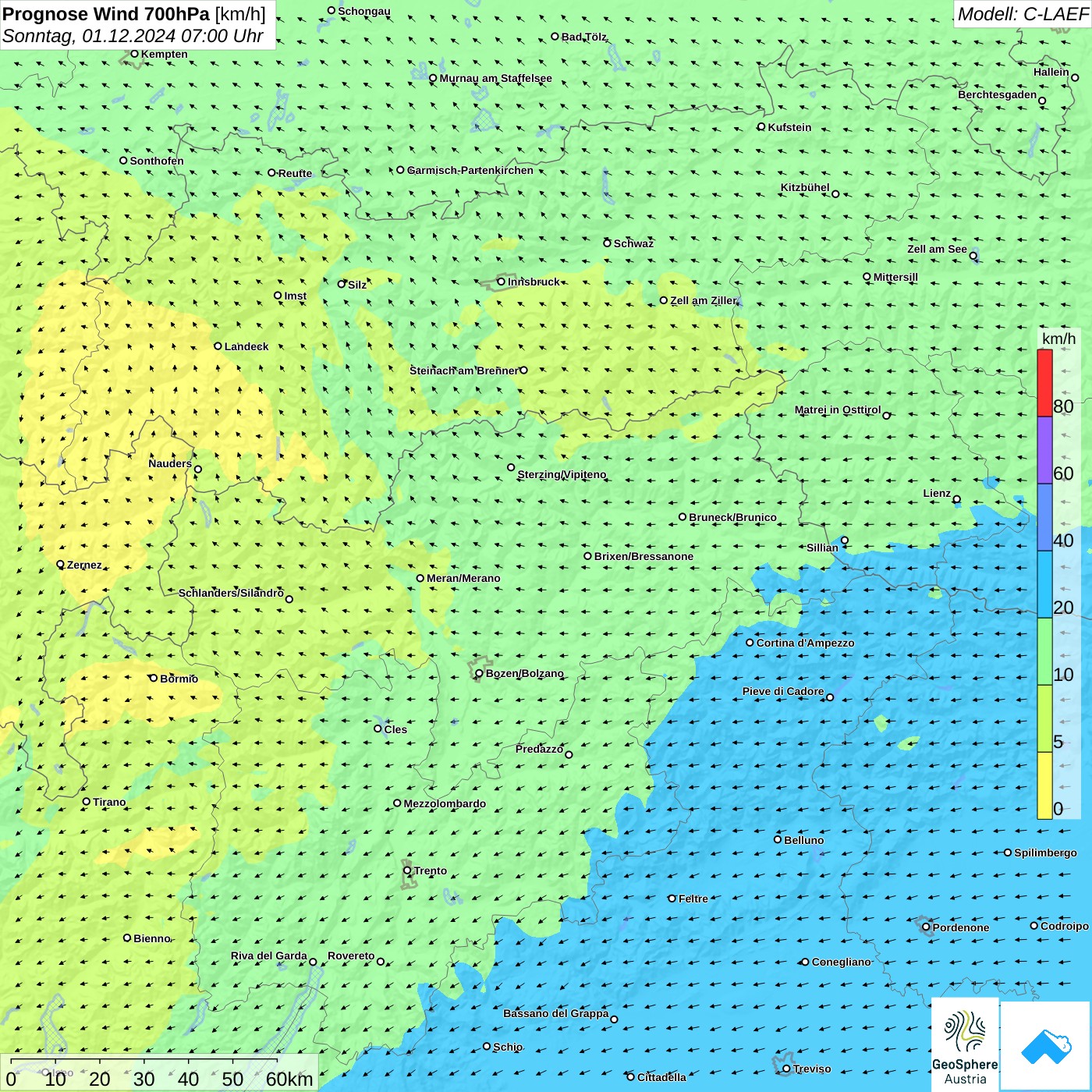Viewport: 1092px width, 1092px height.
Task: Click the 'Bienno' label
Action: coord(152,938)
